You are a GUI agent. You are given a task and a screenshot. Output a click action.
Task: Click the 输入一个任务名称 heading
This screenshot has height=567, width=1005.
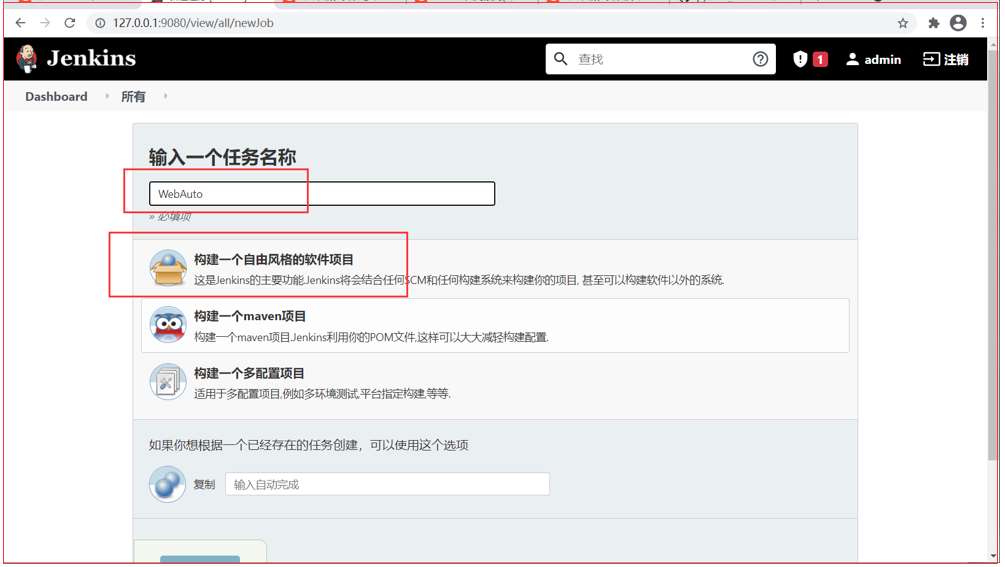222,157
